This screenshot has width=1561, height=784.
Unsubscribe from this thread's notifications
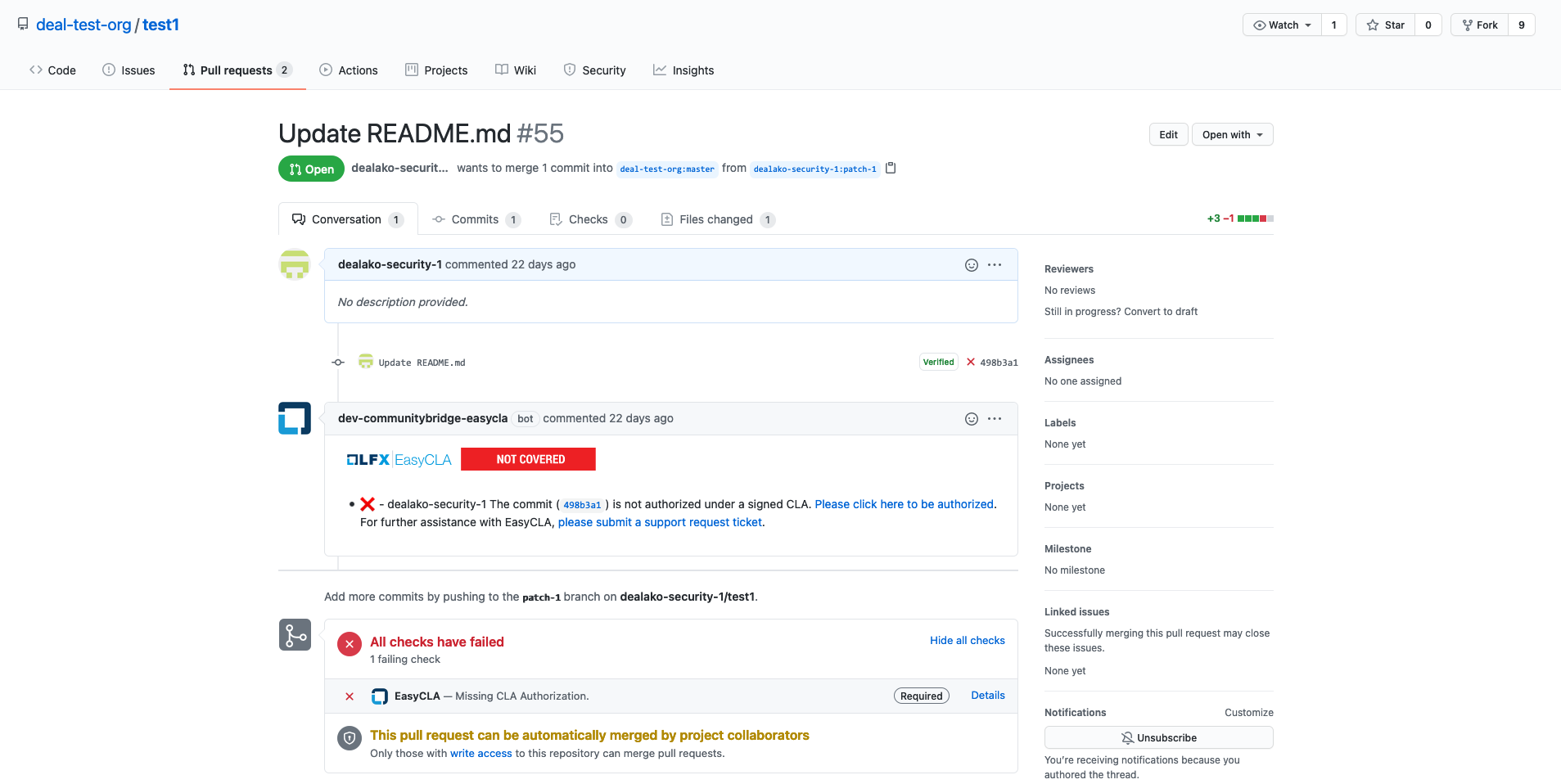pyautogui.click(x=1158, y=737)
